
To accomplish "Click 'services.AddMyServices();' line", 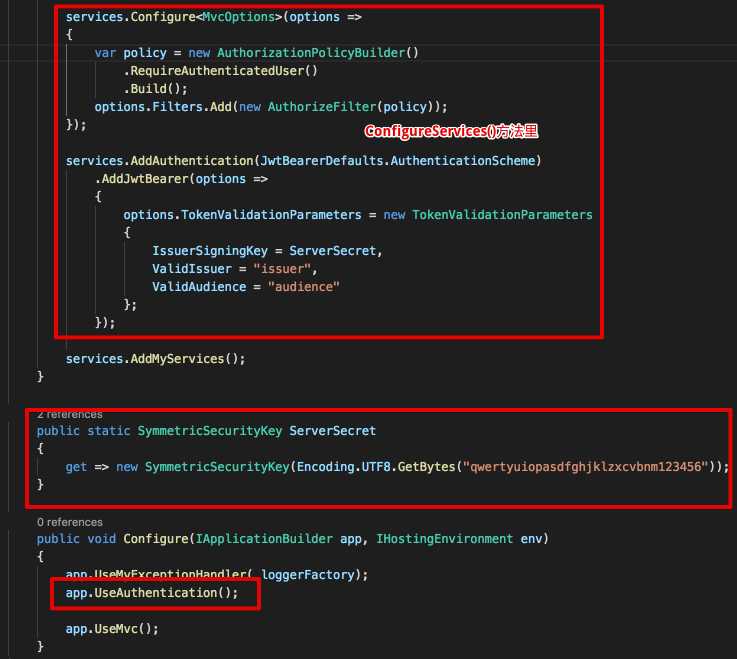I will point(155,359).
